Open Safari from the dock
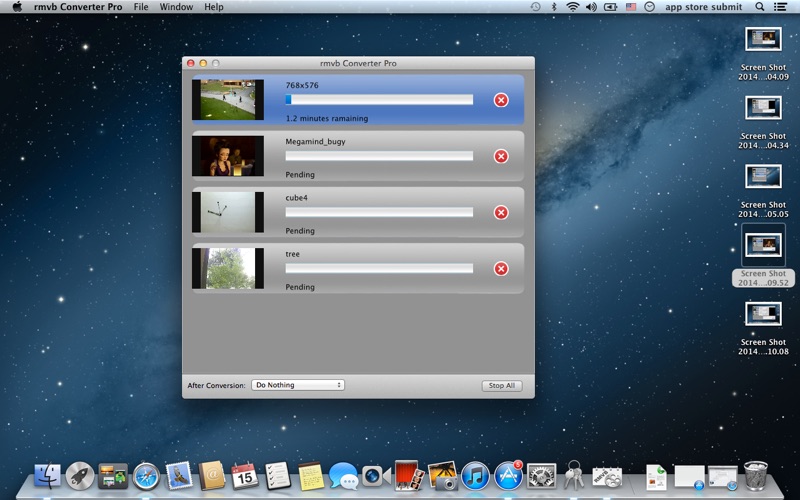 (146, 476)
